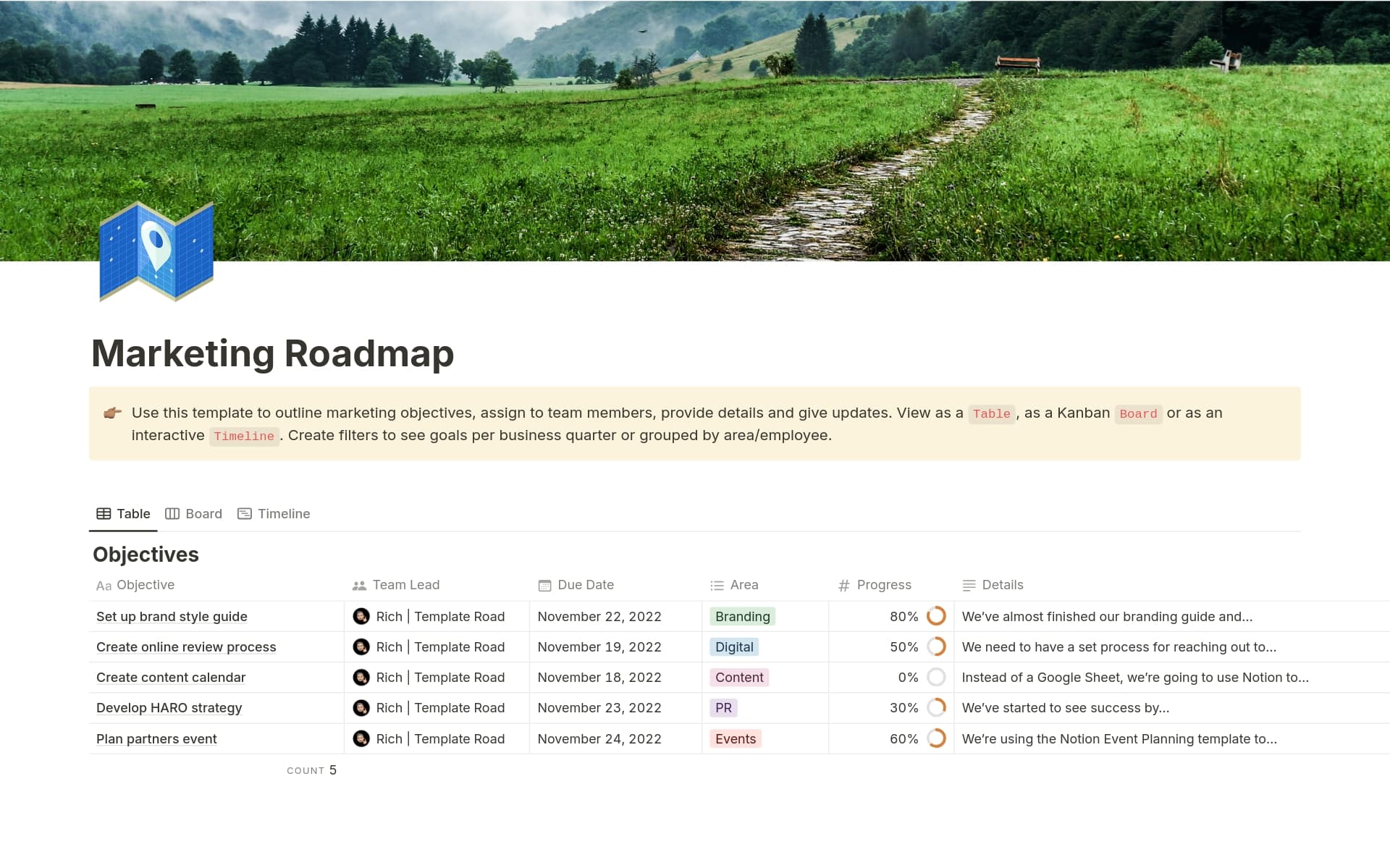Click the blue map page icon
This screenshot has width=1390, height=868.
tap(156, 251)
